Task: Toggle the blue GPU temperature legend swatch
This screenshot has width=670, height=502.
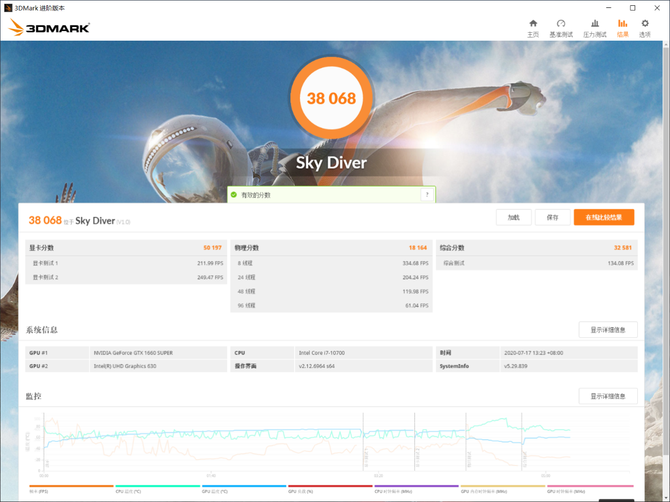Action: [242, 487]
